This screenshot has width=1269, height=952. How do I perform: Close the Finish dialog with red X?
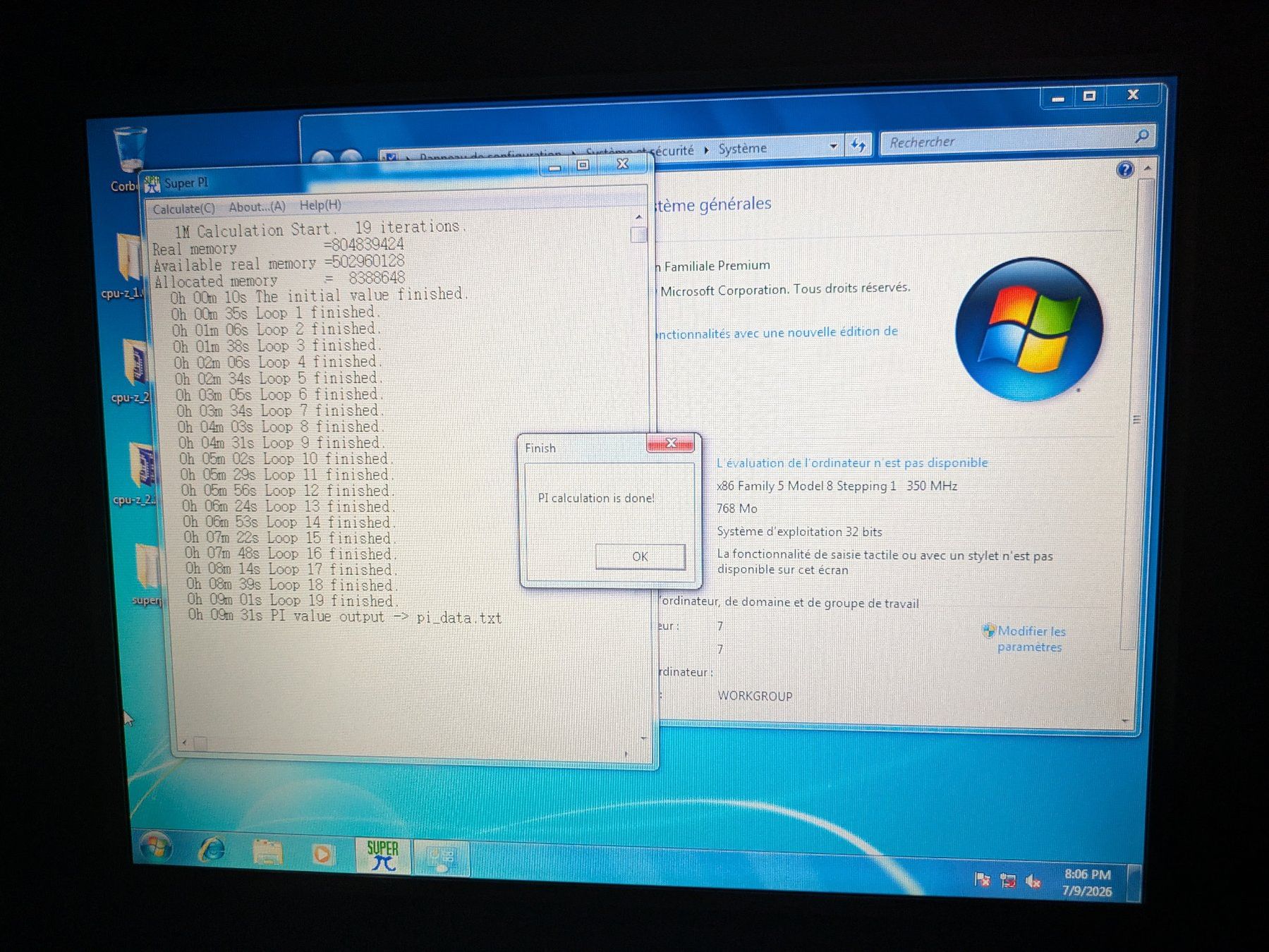coord(671,444)
